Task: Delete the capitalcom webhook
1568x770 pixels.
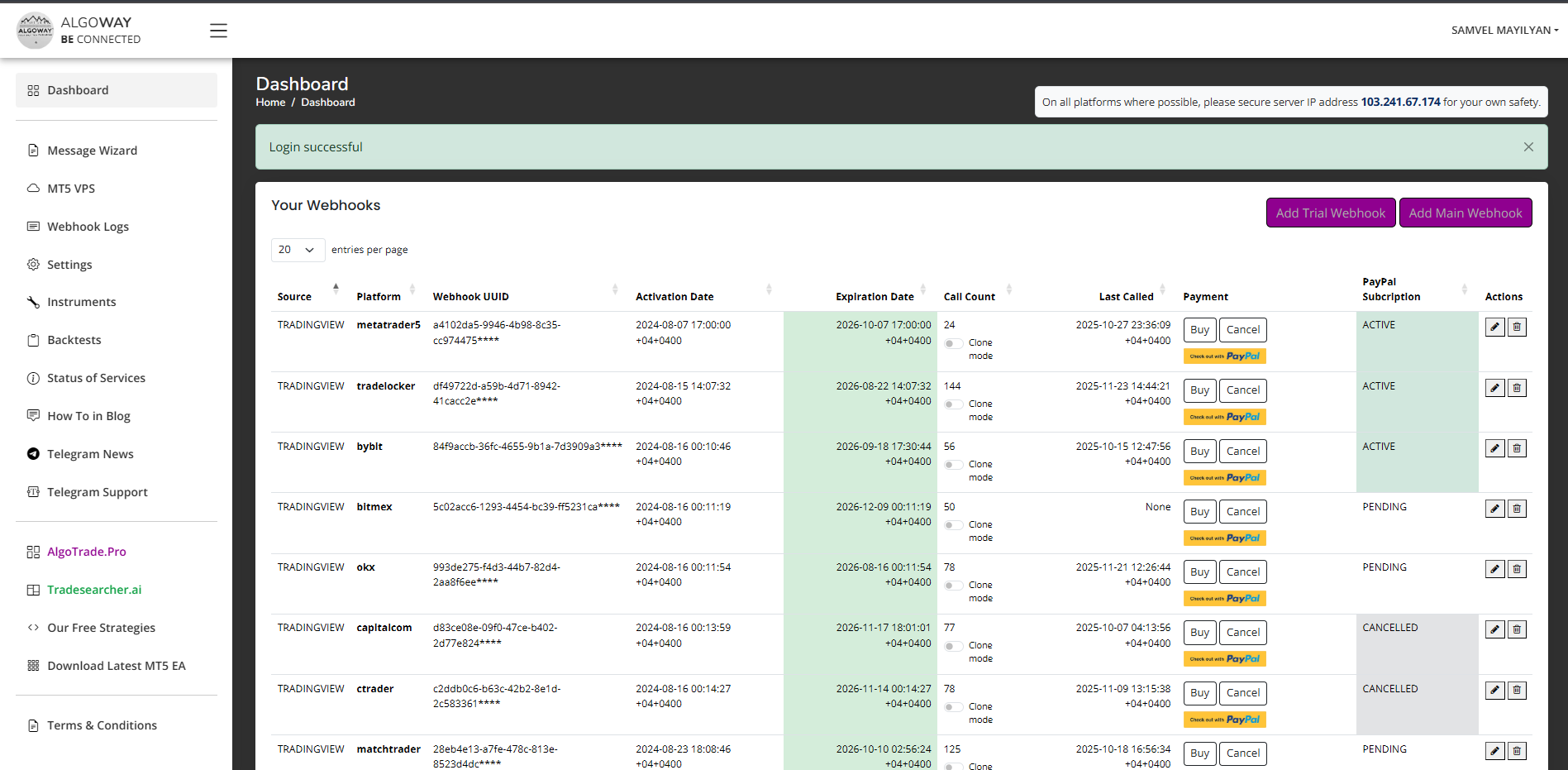Action: coord(1517,629)
